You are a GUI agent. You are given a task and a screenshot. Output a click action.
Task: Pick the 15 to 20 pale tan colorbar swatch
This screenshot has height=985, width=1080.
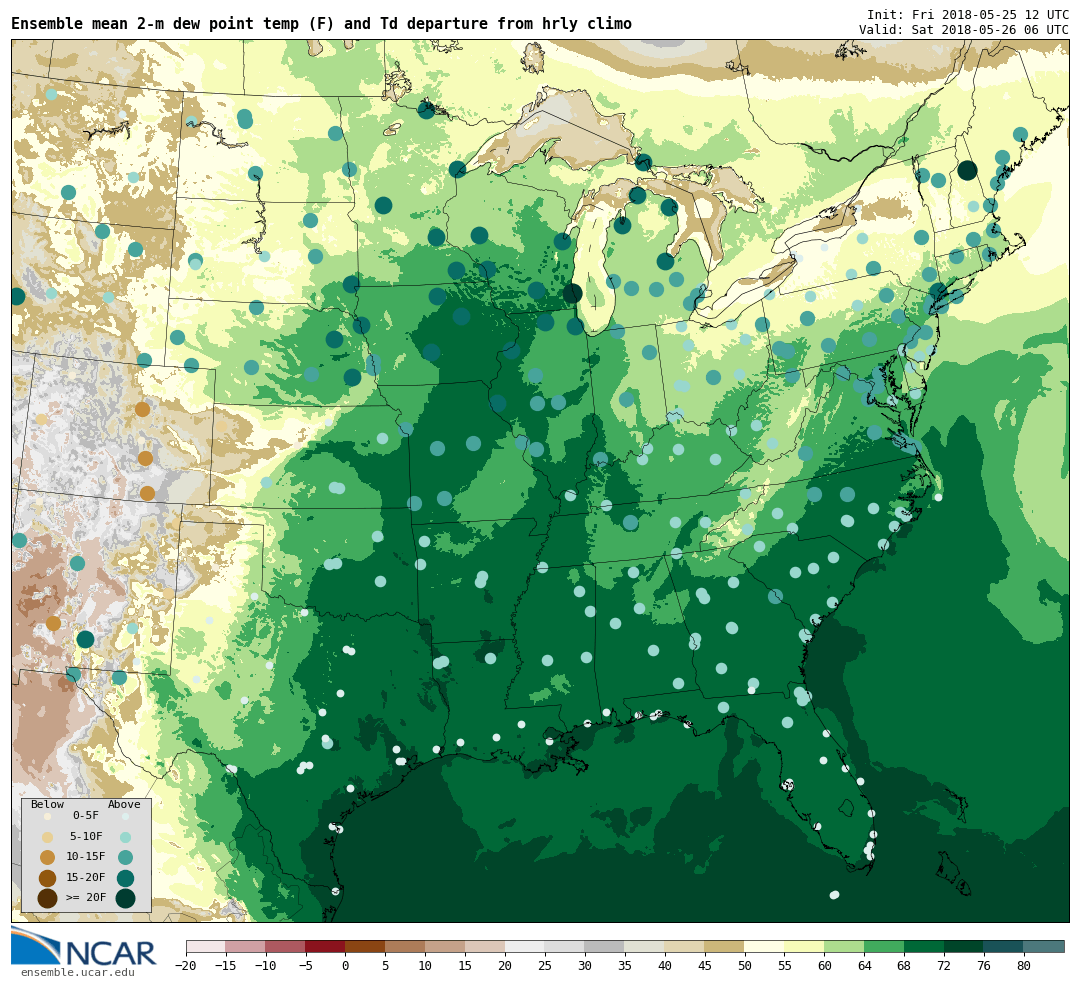tap(485, 946)
